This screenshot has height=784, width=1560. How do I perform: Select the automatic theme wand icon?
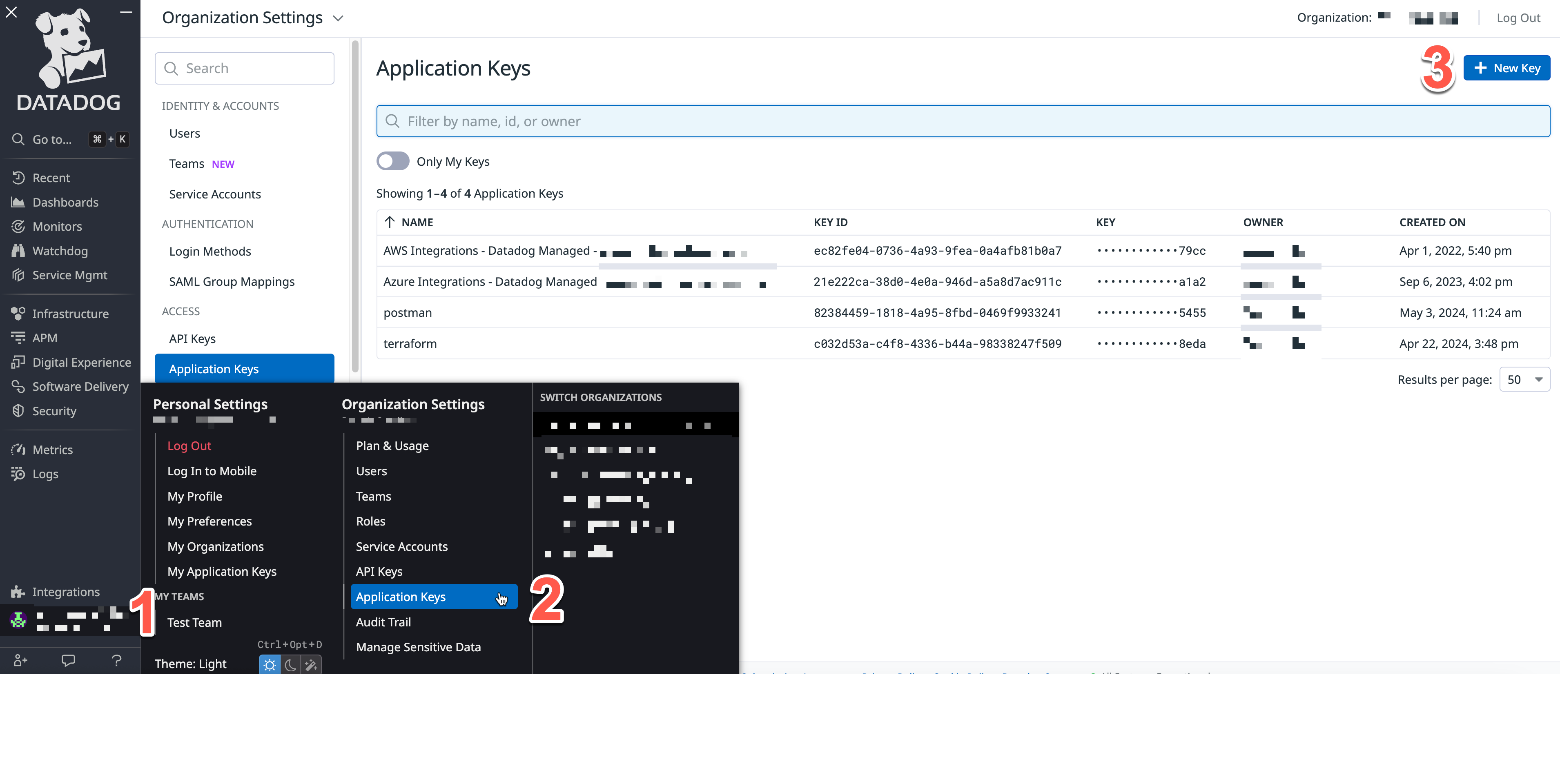[311, 665]
